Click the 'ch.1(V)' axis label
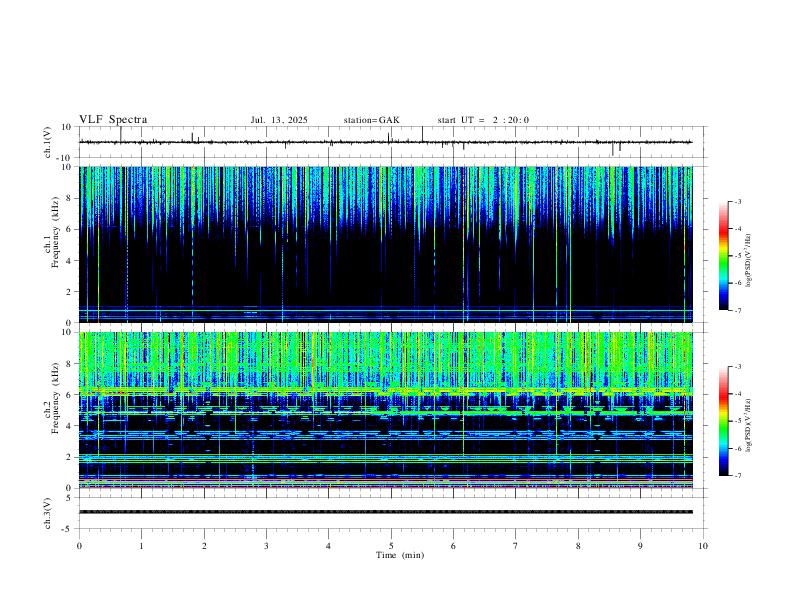This screenshot has height=612, width=792. point(48,142)
